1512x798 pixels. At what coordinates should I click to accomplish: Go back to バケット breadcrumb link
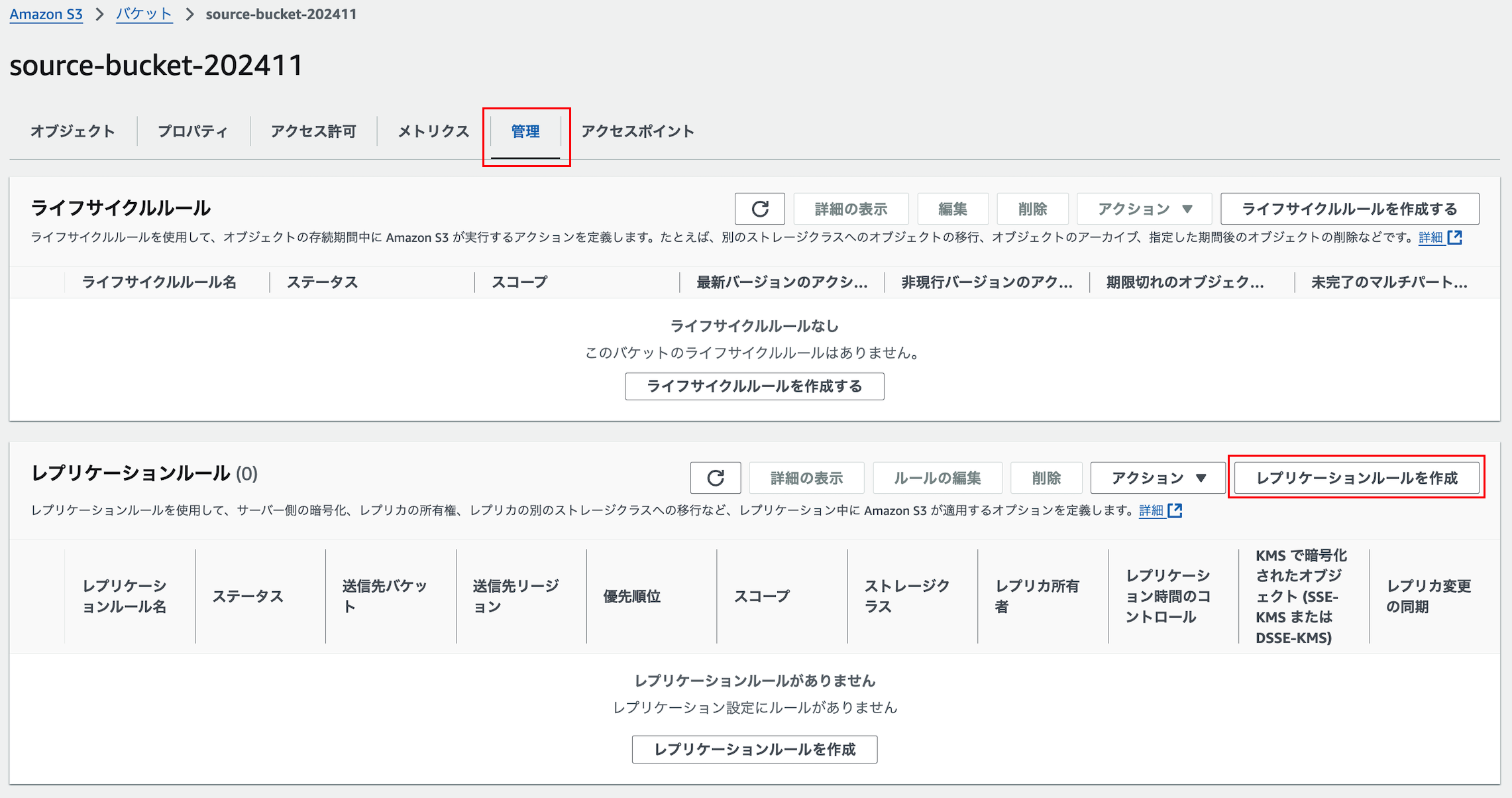(x=144, y=14)
